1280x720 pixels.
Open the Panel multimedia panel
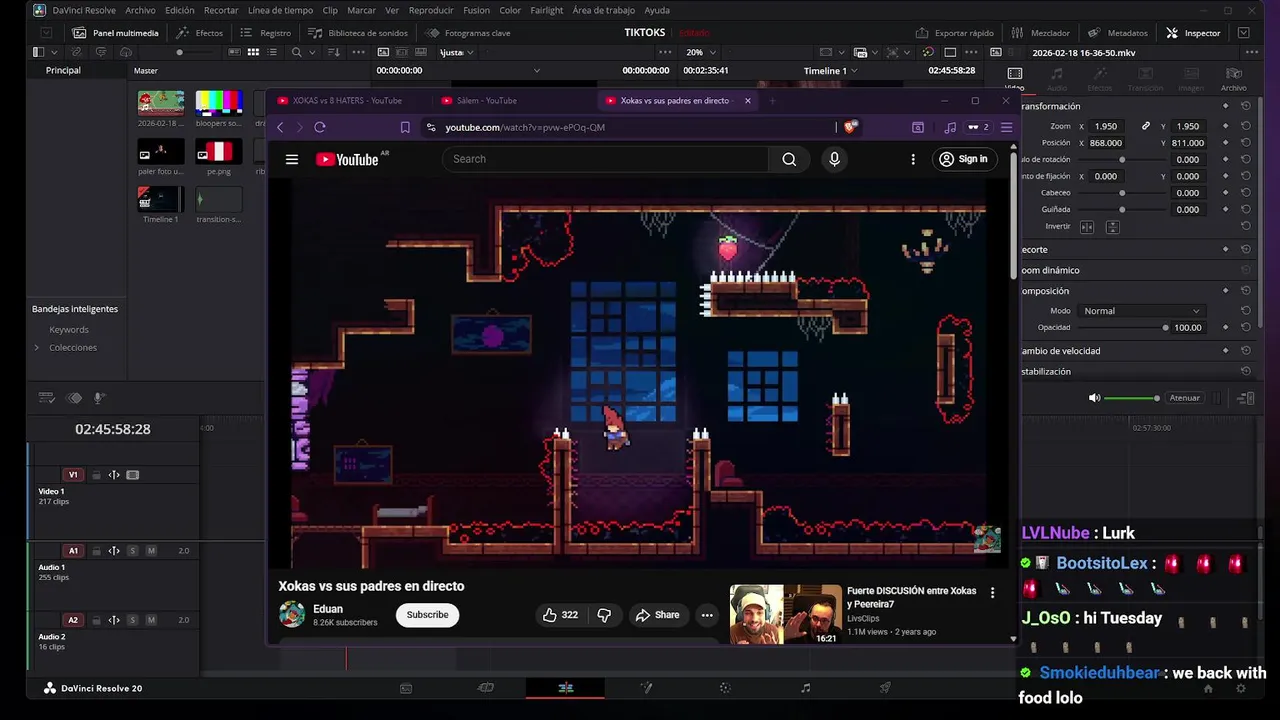click(115, 33)
